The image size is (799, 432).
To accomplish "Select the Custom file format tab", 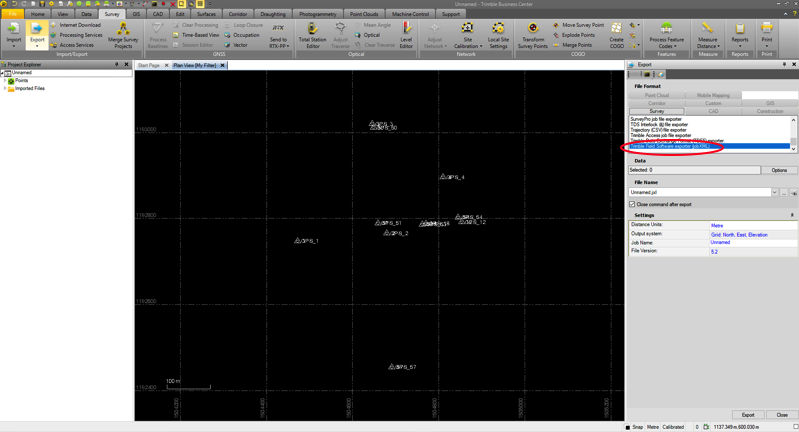I will pyautogui.click(x=713, y=103).
